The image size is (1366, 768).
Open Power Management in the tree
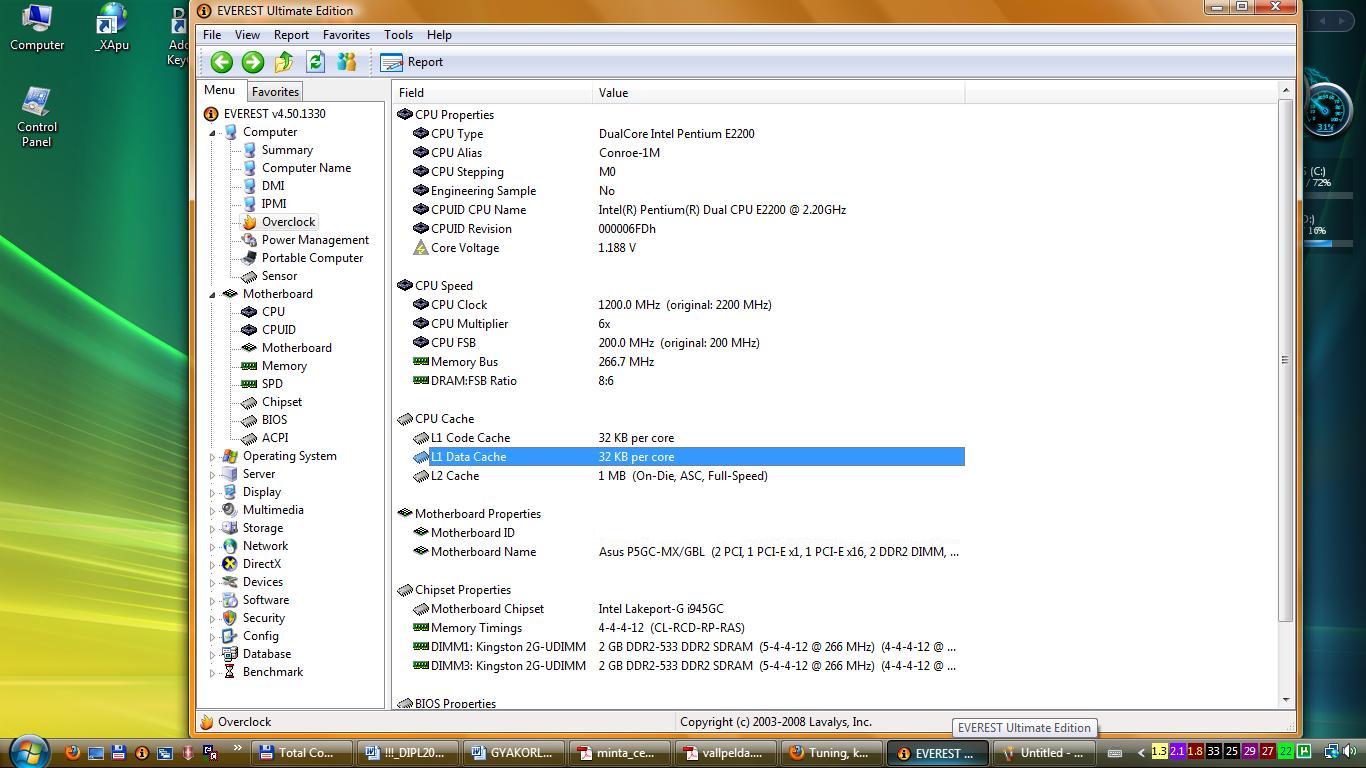coord(315,240)
